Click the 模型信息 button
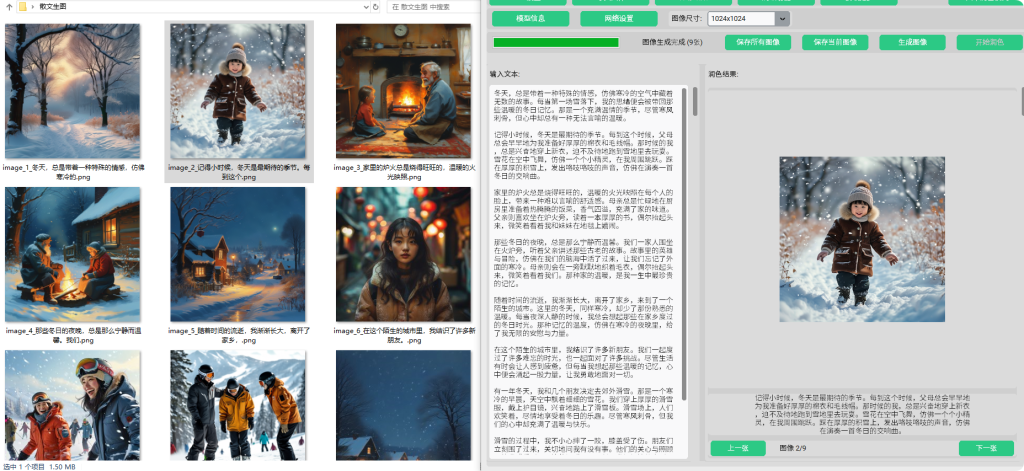 [x=530, y=18]
